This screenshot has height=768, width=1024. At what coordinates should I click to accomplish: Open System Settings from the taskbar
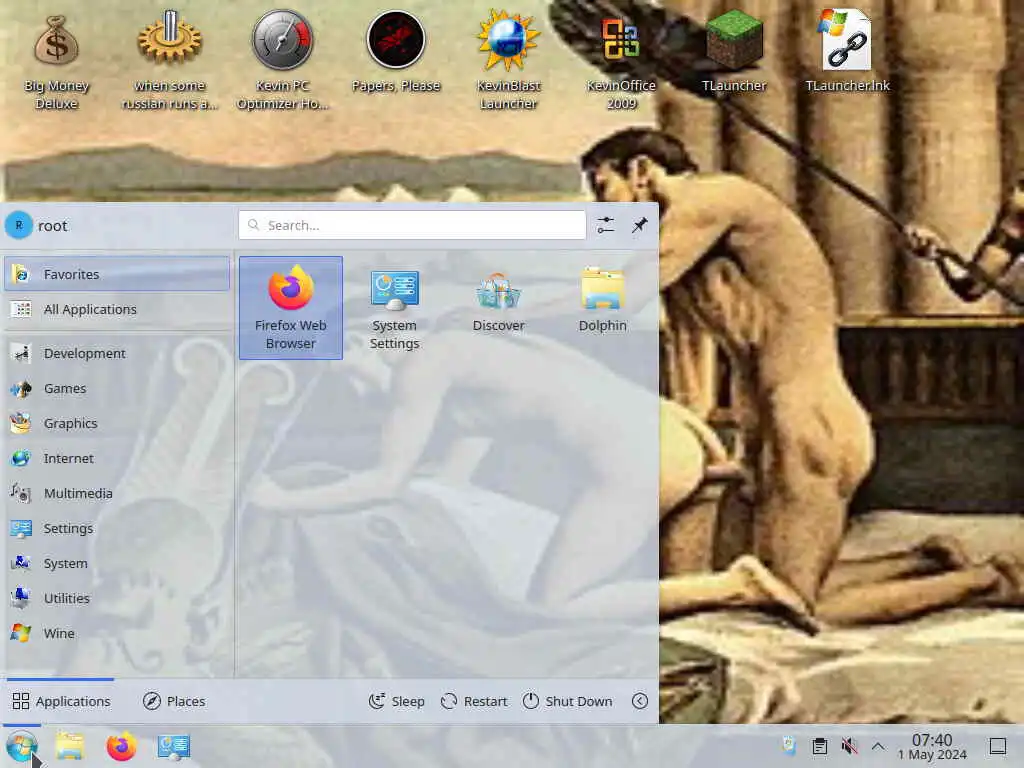click(174, 746)
